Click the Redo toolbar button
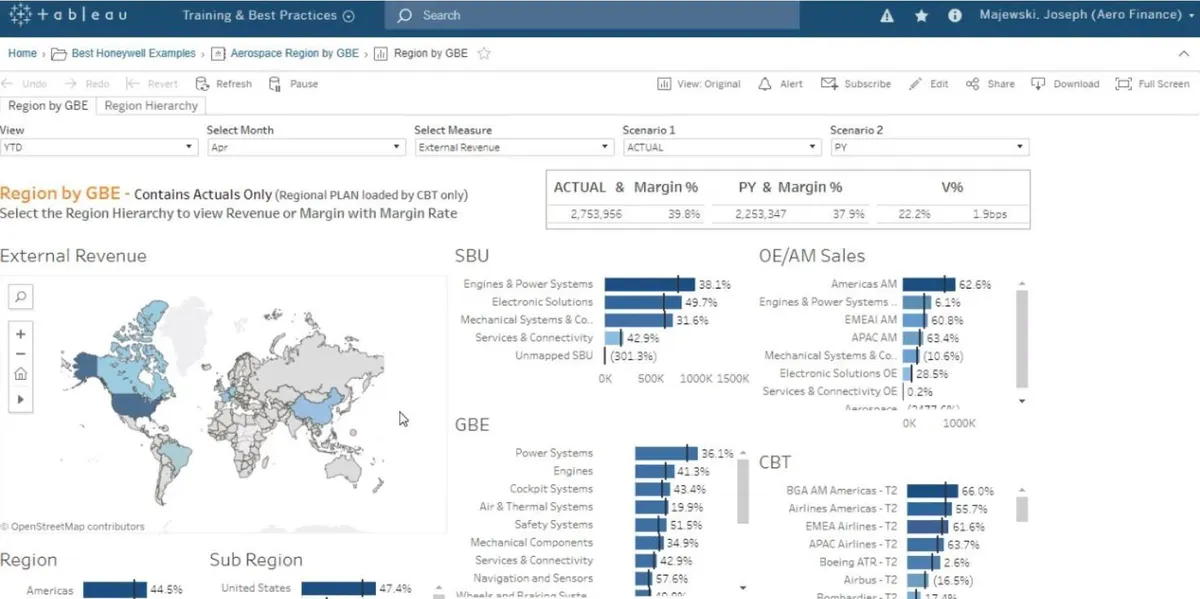Viewport: 1200px width, 599px height. coord(87,84)
